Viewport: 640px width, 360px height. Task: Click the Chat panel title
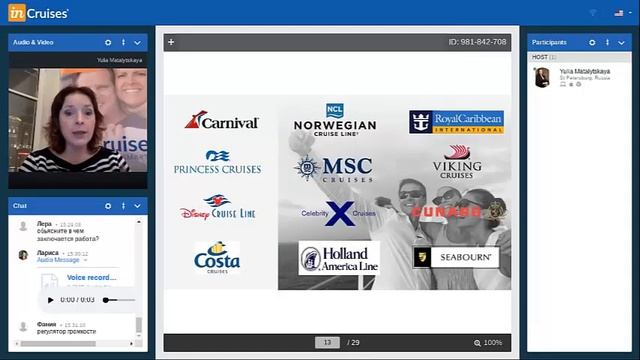[20, 206]
